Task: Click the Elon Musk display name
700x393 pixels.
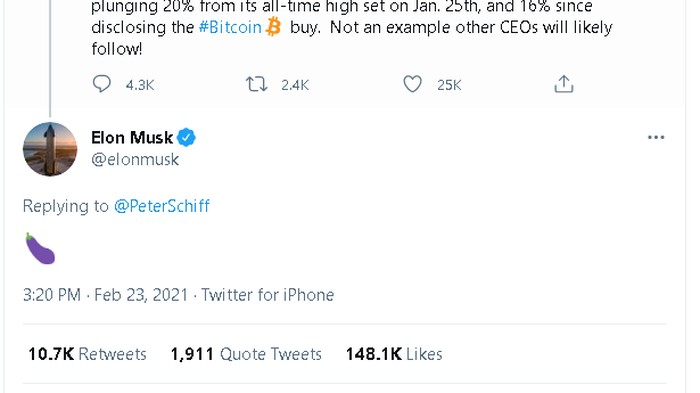Action: [132, 138]
